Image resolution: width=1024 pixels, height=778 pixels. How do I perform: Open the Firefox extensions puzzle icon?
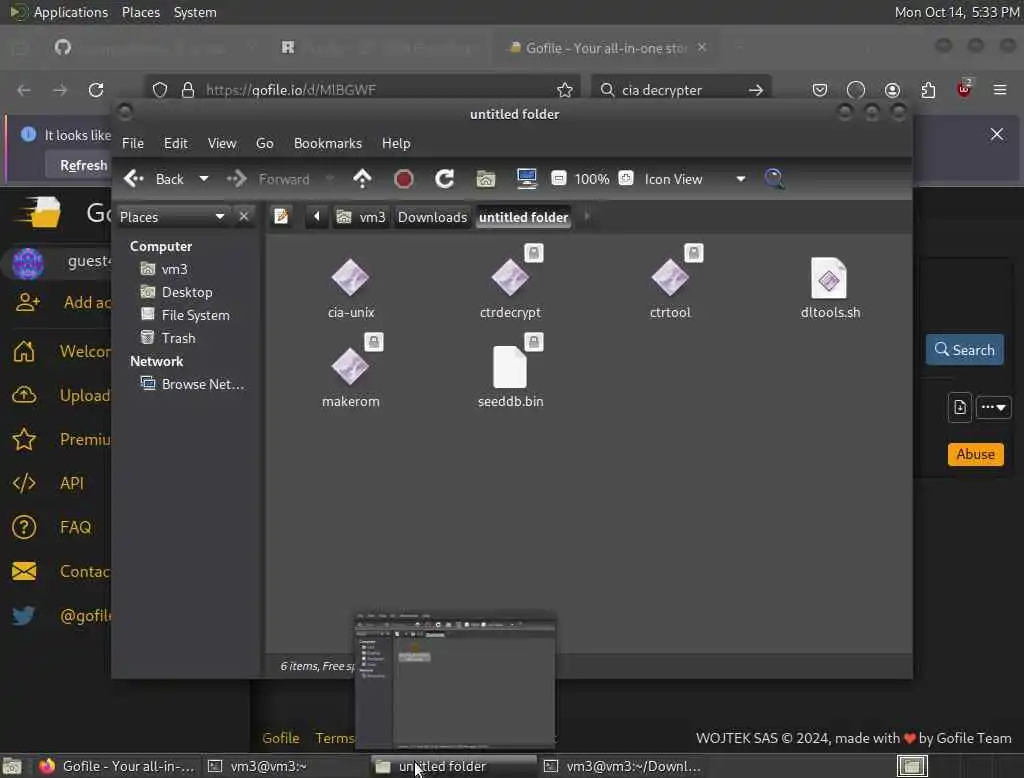point(928,90)
